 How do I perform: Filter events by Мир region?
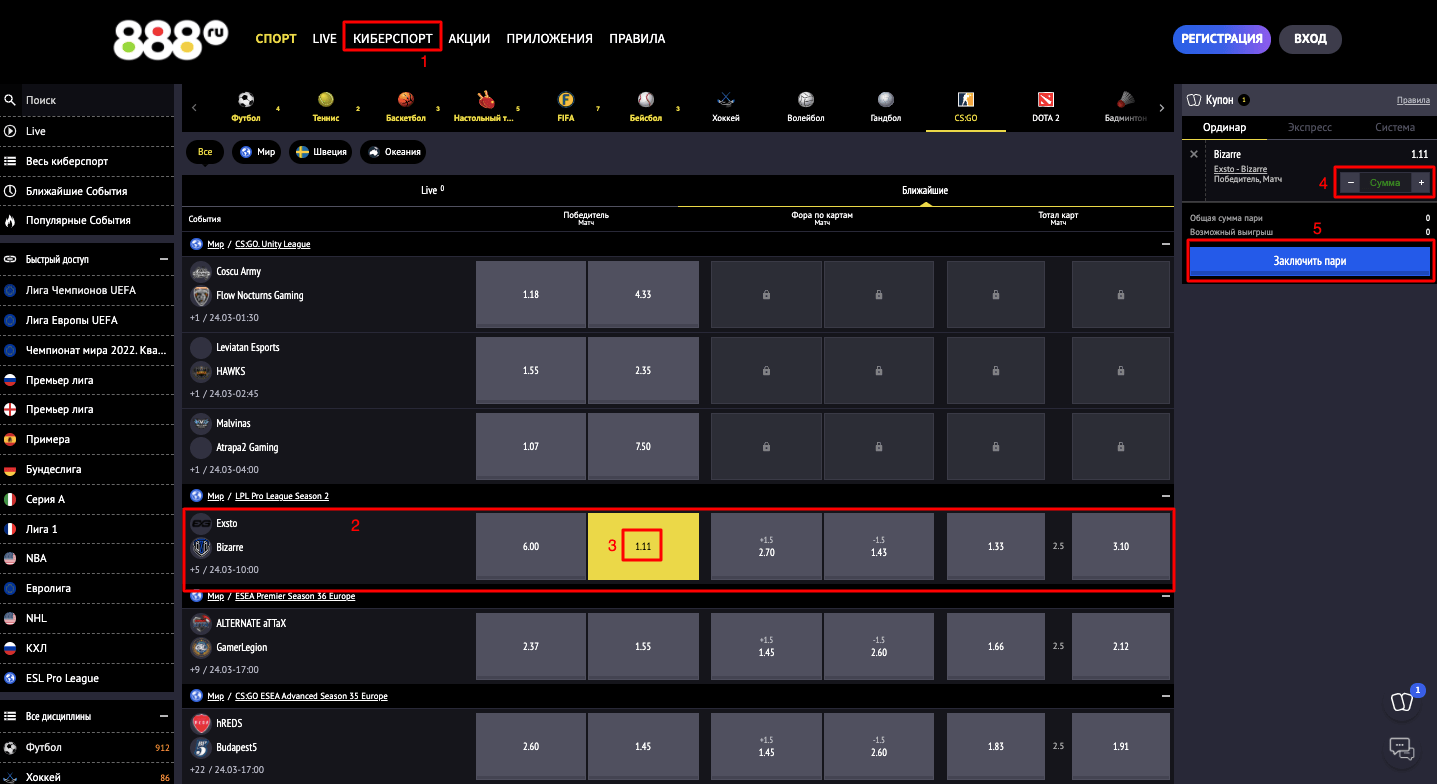click(x=256, y=152)
